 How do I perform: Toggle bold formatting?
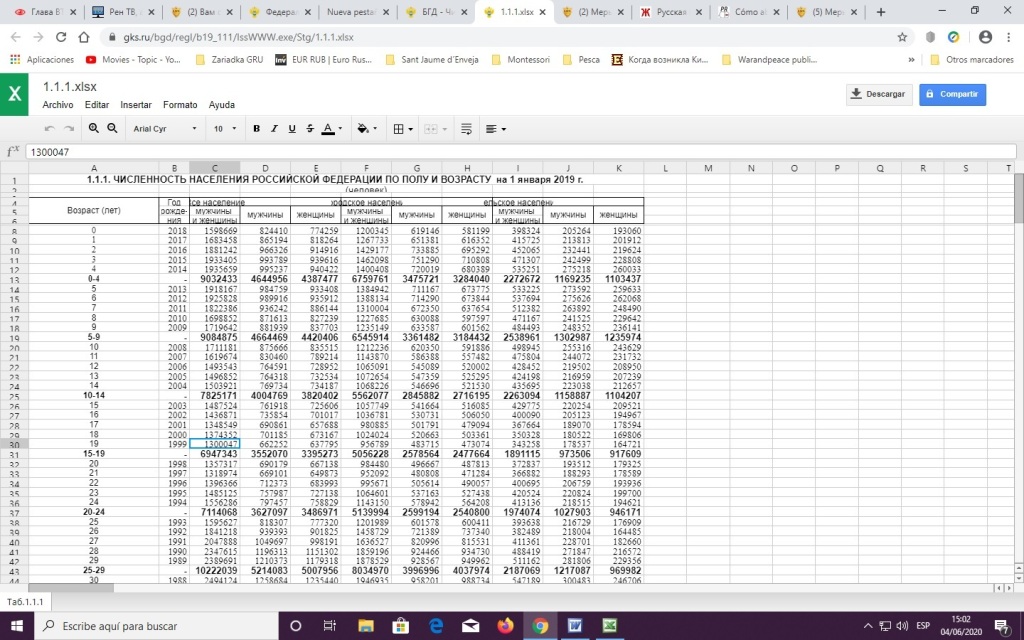click(x=257, y=129)
